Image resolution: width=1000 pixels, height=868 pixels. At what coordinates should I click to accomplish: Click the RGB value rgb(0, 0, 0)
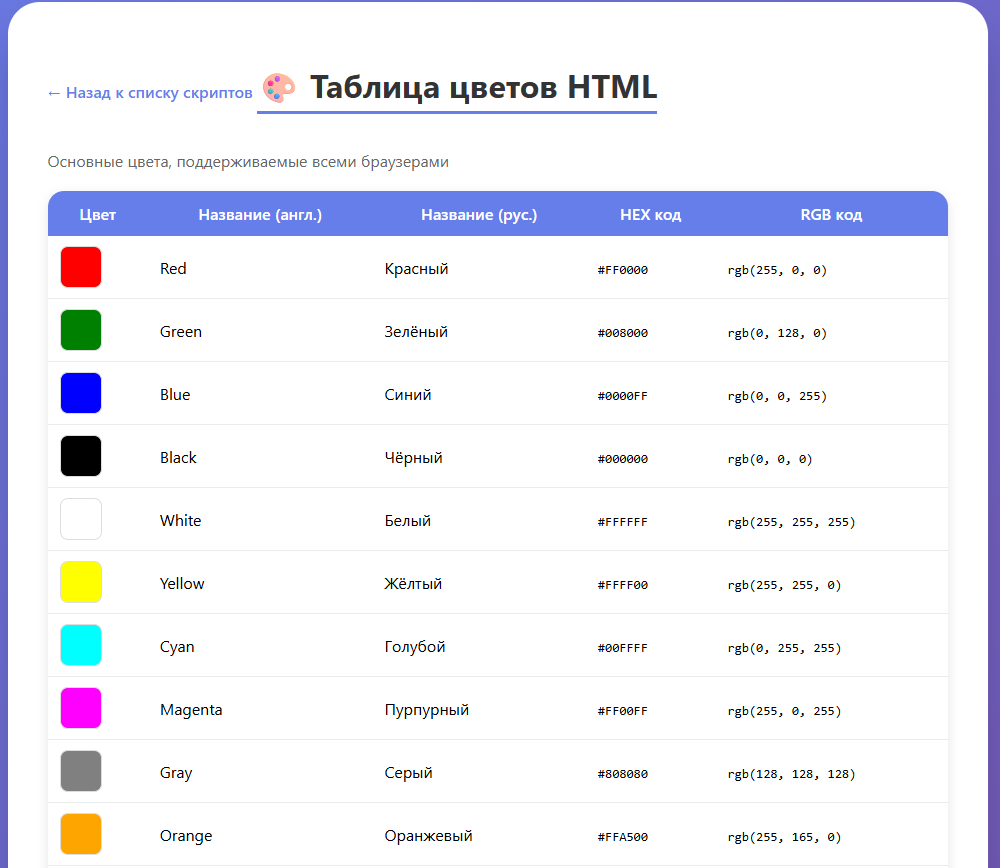tap(770, 459)
